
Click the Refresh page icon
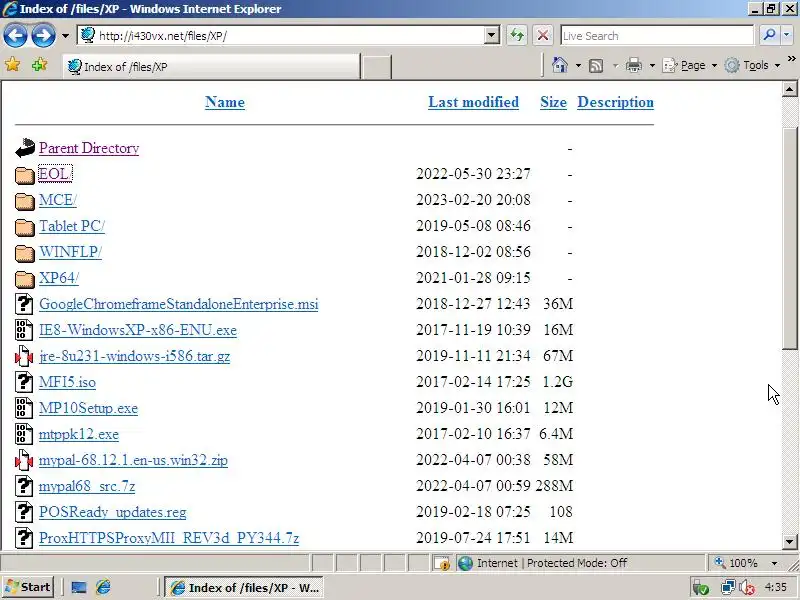coord(517,35)
